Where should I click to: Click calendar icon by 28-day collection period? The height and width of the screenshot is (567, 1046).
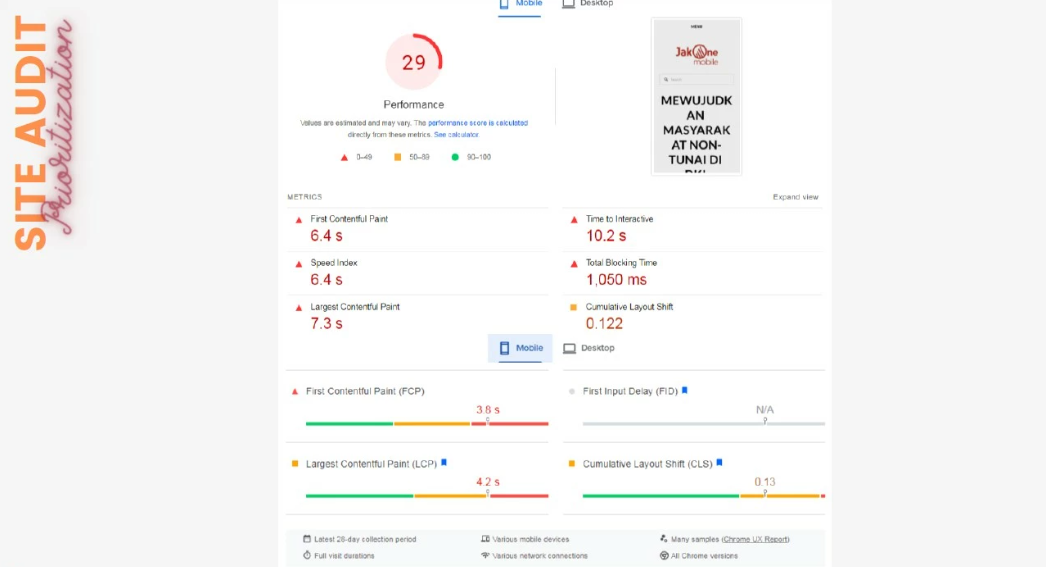pos(307,539)
